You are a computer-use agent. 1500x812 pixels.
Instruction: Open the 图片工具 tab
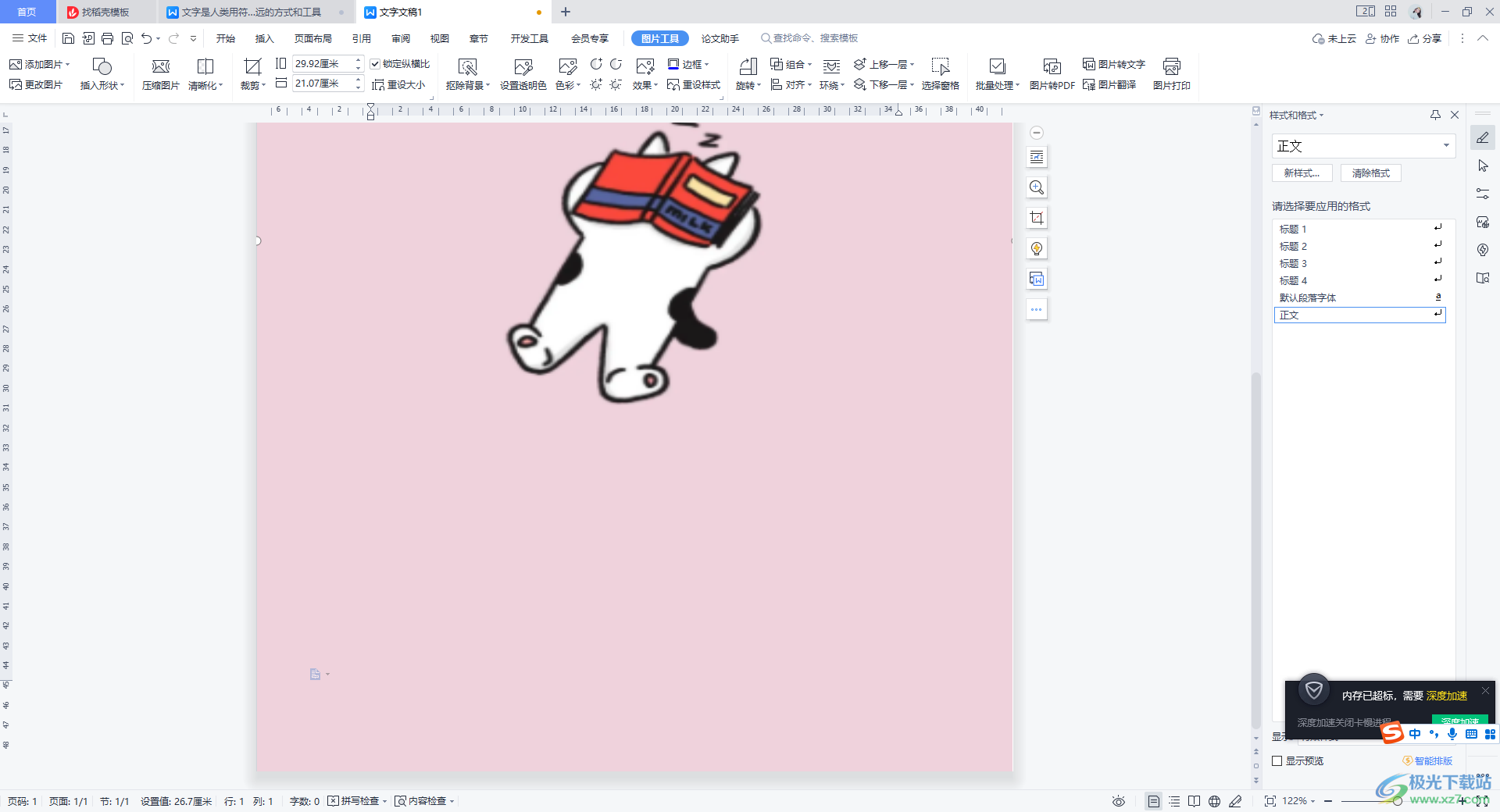click(660, 38)
